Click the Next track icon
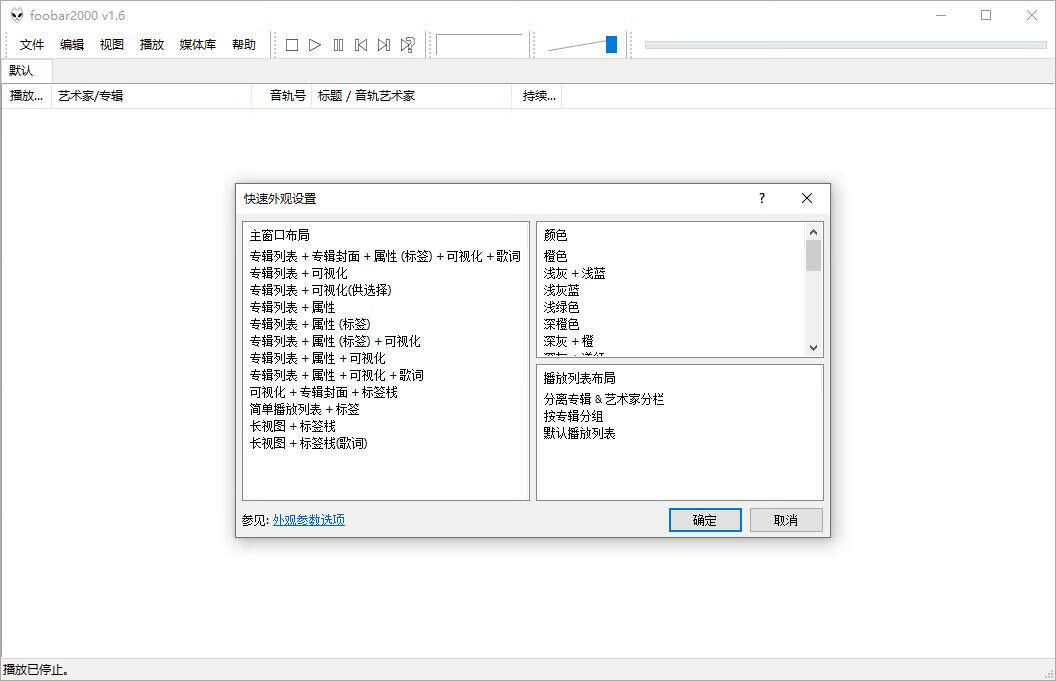Viewport: 1056px width, 681px height. [385, 44]
